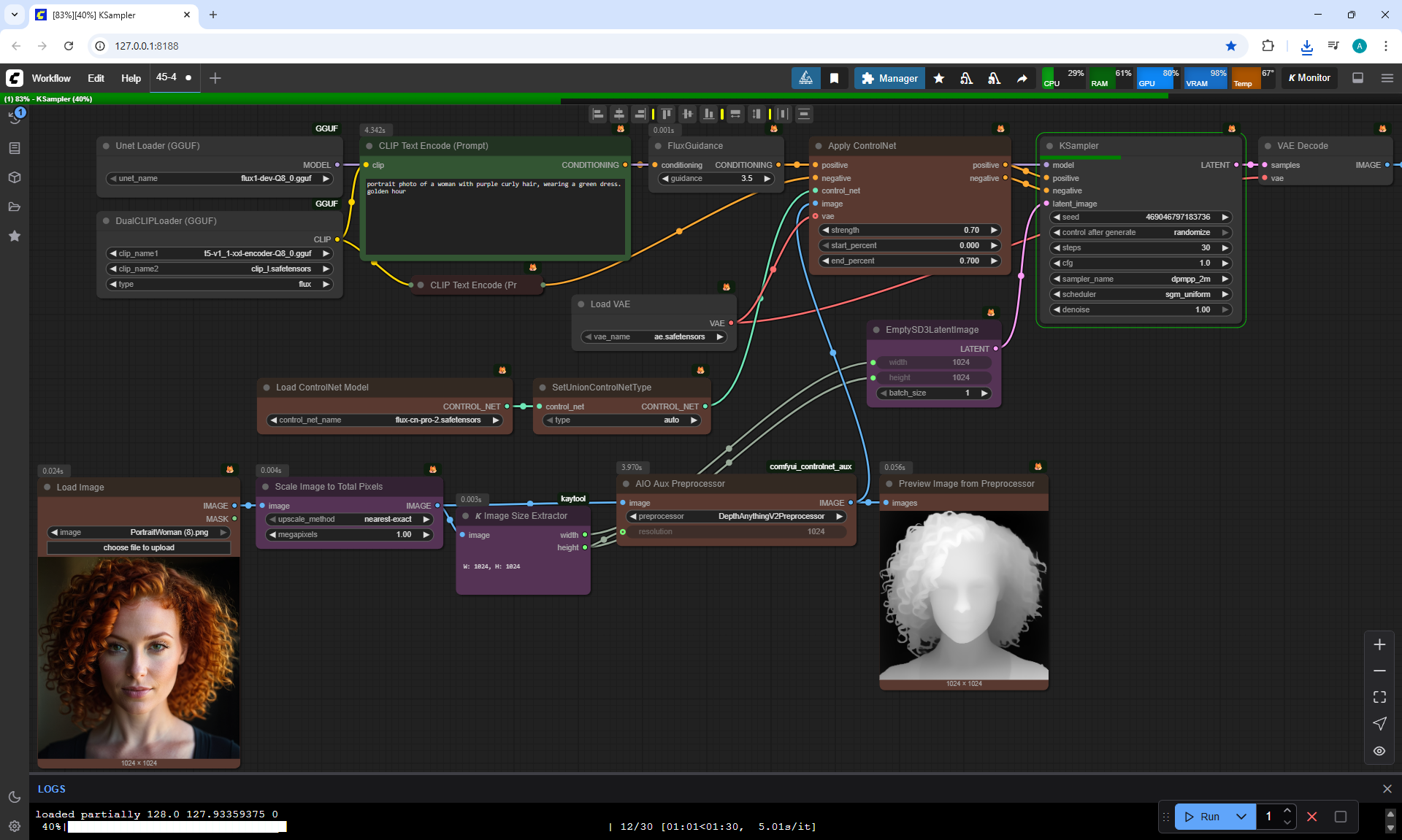
Task: Click the fit view icon on canvas
Action: (1379, 697)
